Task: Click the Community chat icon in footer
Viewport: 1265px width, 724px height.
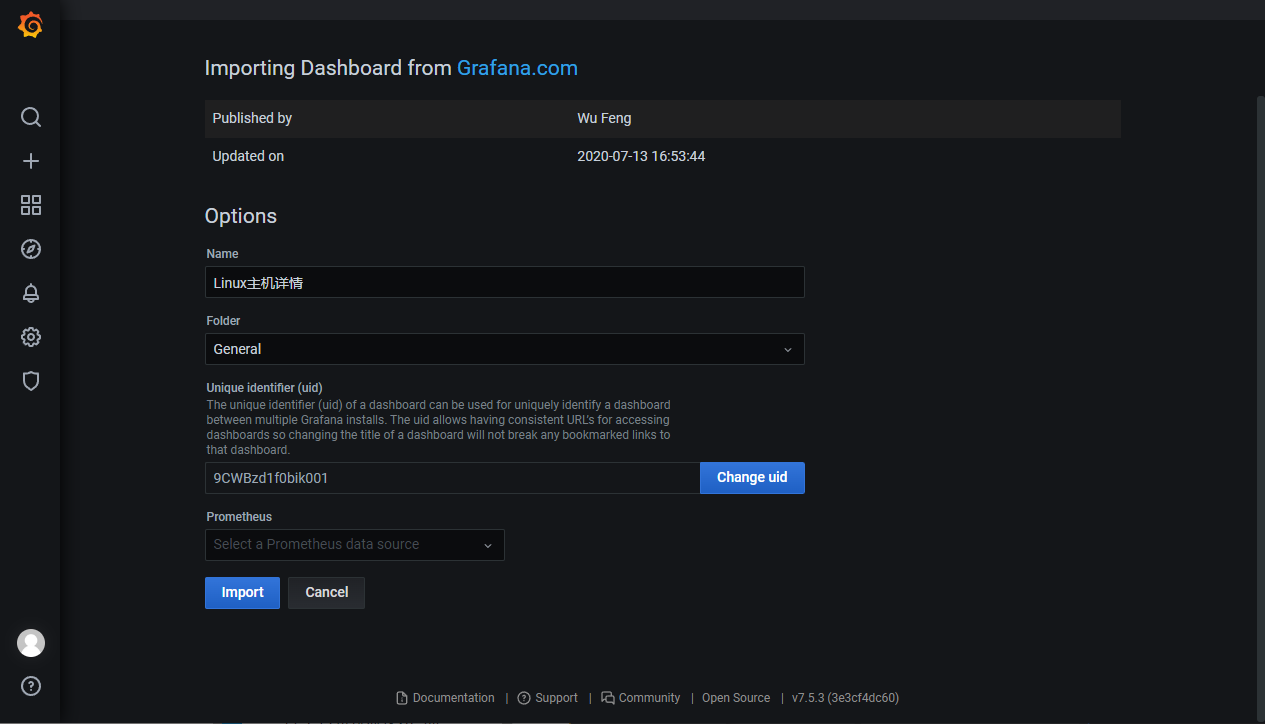Action: tap(608, 698)
